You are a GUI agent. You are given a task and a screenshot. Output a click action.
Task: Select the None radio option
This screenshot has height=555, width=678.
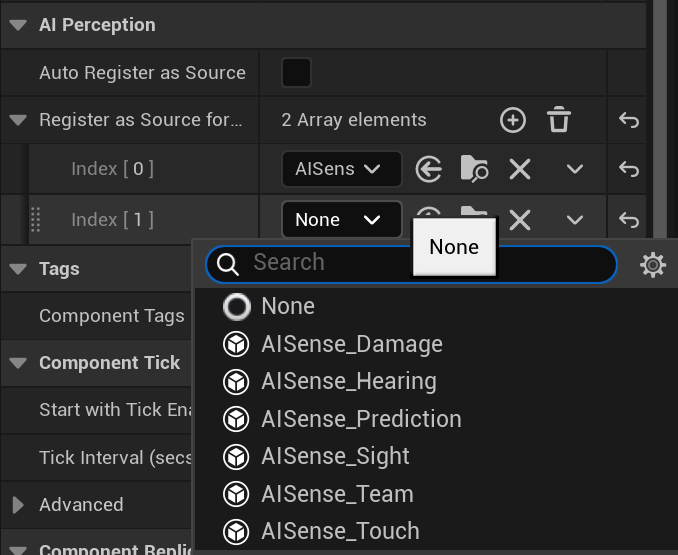pyautogui.click(x=237, y=306)
